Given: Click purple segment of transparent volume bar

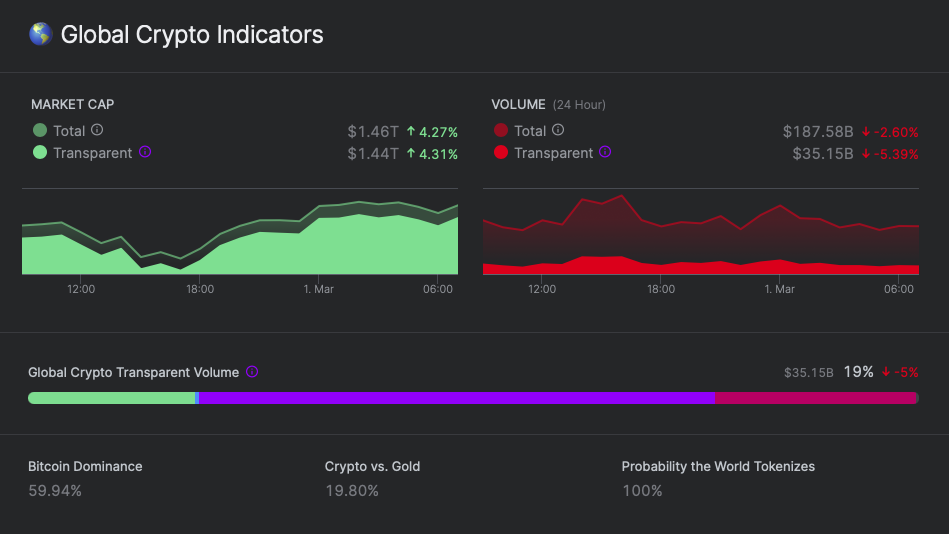Looking at the screenshot, I should (x=457, y=398).
